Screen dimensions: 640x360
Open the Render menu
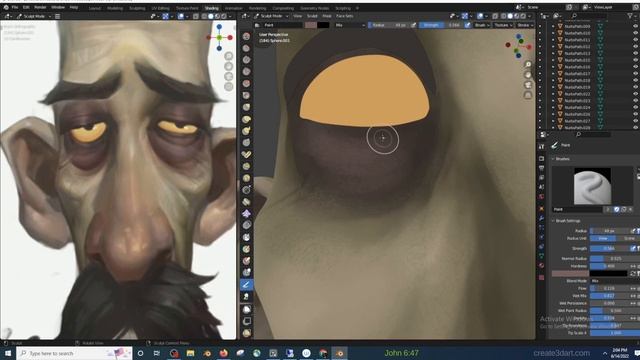coord(40,7)
